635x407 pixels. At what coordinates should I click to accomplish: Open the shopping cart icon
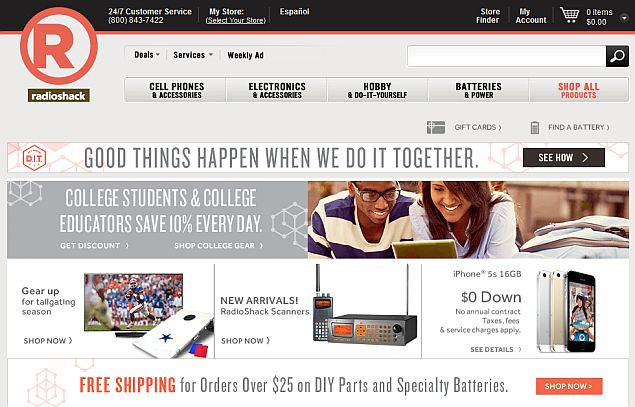(x=569, y=15)
